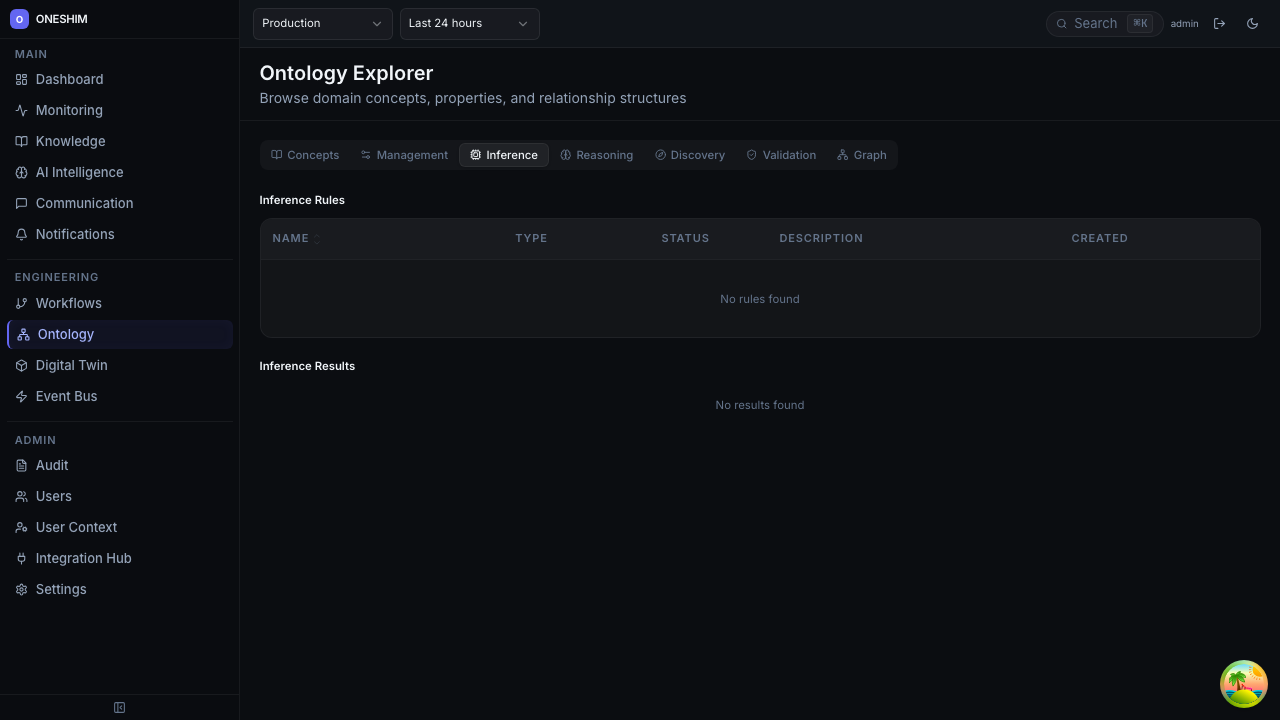This screenshot has height=720, width=1280.
Task: Toggle dark mode moon icon
Action: (x=1252, y=23)
